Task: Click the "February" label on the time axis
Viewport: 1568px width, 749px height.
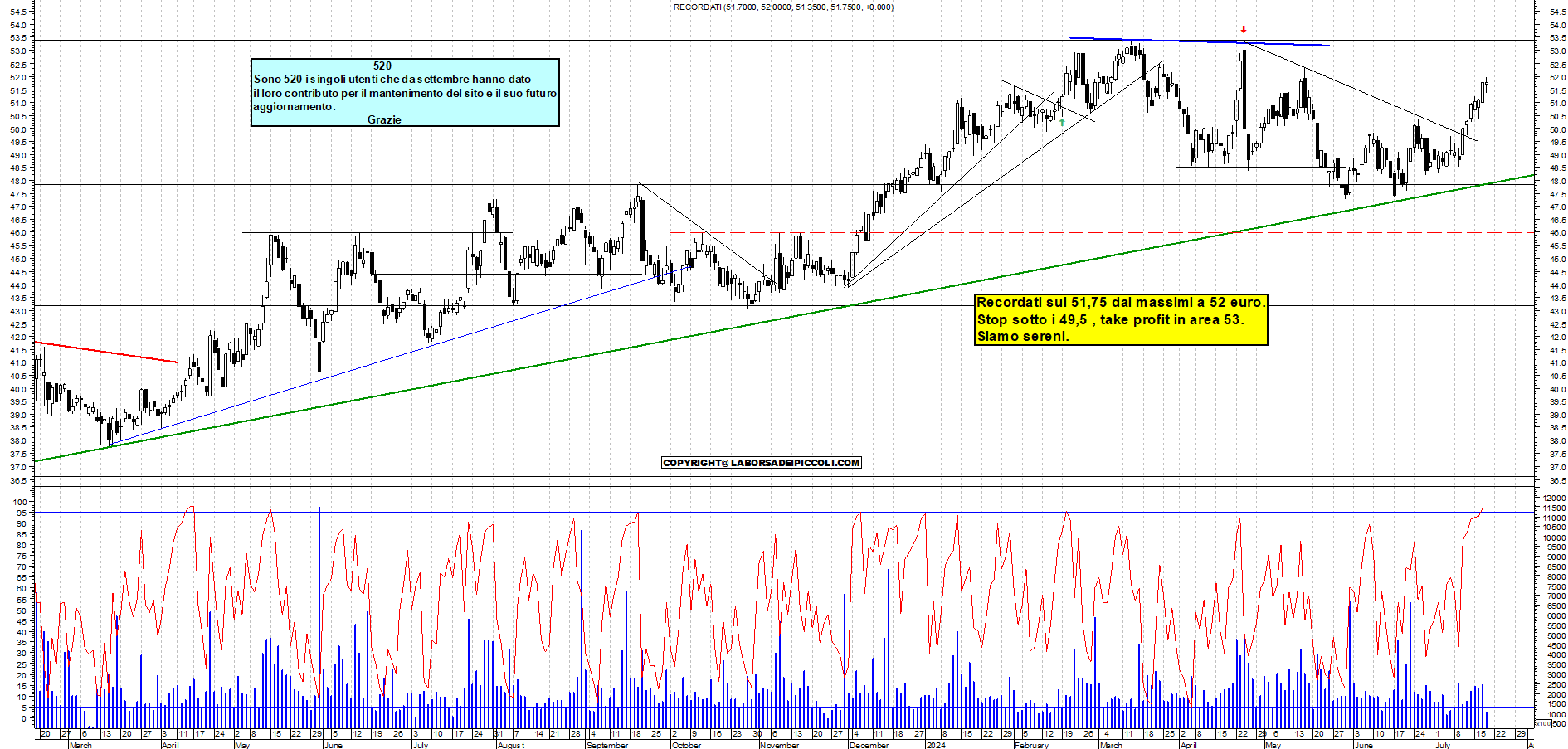Action: (1031, 745)
